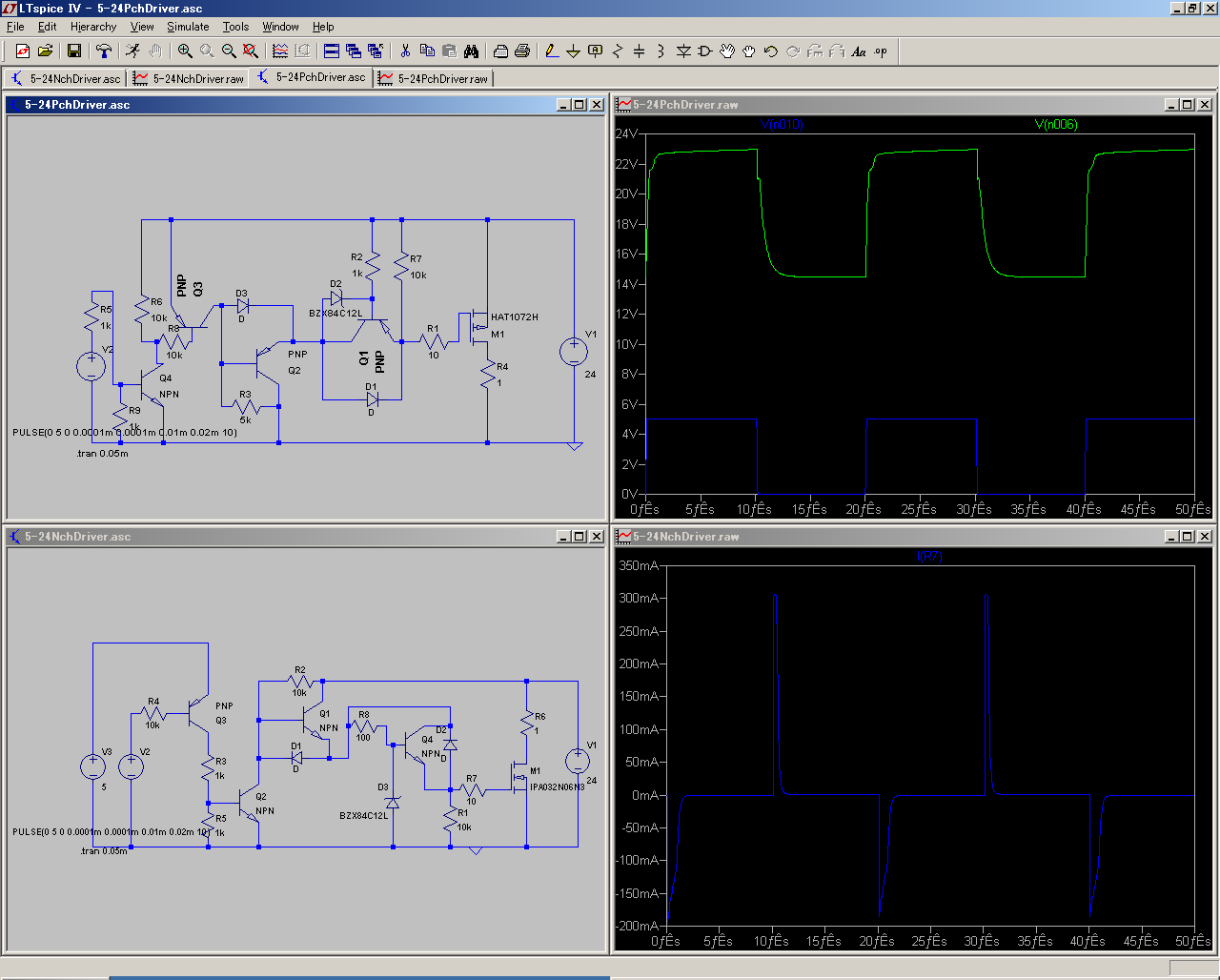The image size is (1220, 980).
Task: Place a ground symbol from the toolbar
Action: pos(573,51)
